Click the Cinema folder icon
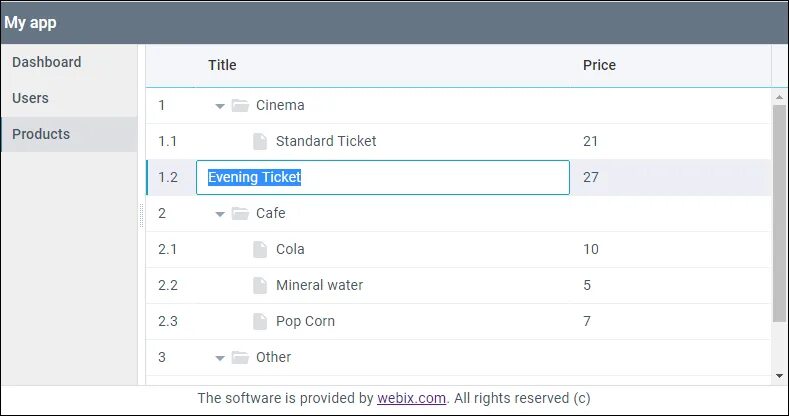 tap(240, 106)
